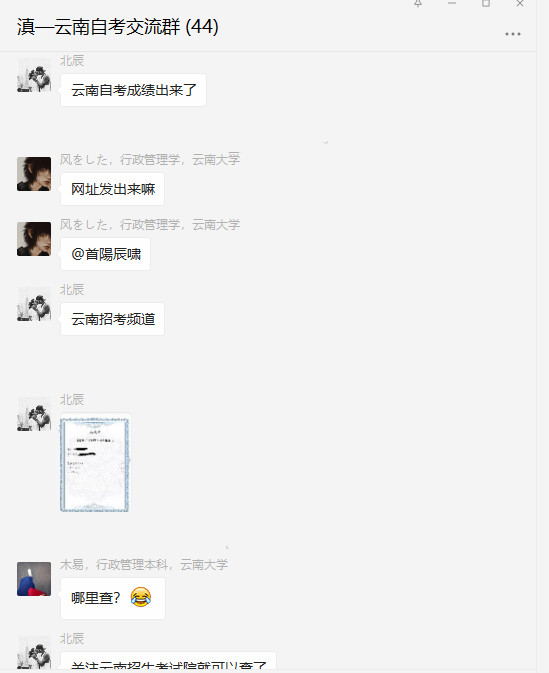Select the message bubble 云南自考成绩出来了
Screen dimensions: 549x673
tap(133, 90)
